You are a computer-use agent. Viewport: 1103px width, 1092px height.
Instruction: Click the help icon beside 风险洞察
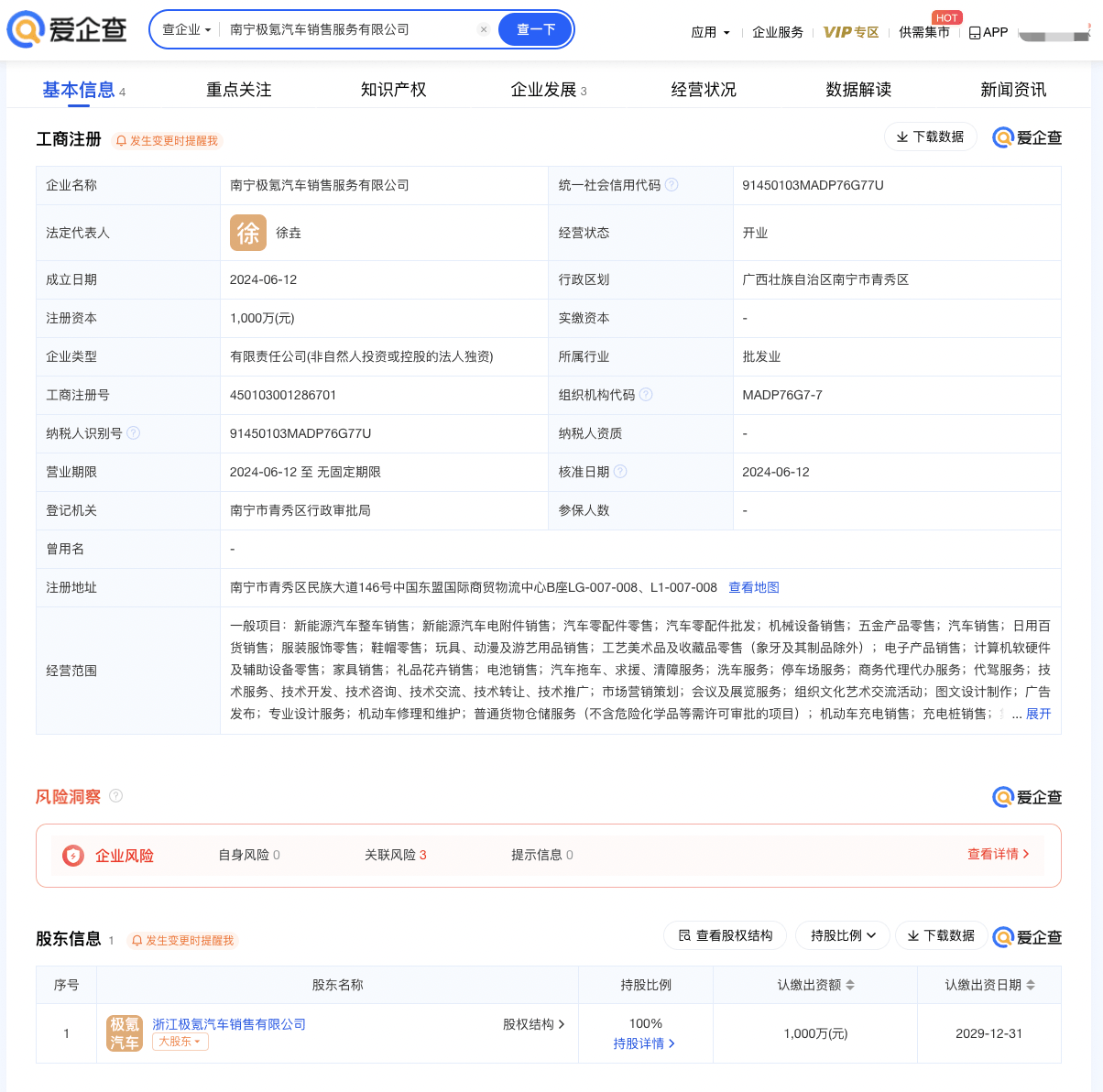click(115, 796)
